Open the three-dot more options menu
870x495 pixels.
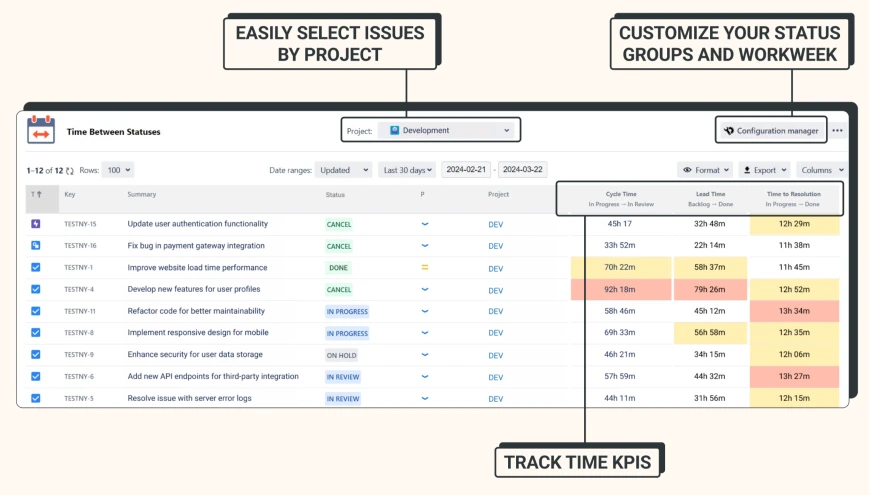837,130
